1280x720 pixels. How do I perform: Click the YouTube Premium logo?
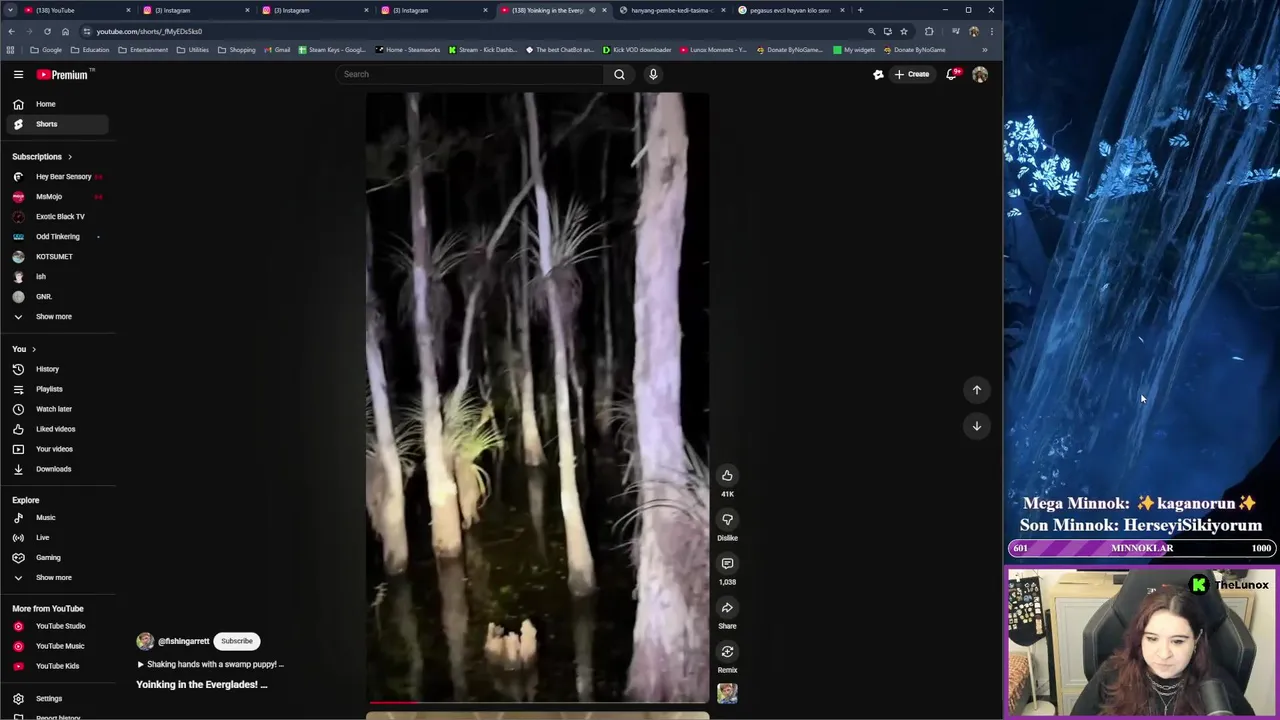point(64,74)
